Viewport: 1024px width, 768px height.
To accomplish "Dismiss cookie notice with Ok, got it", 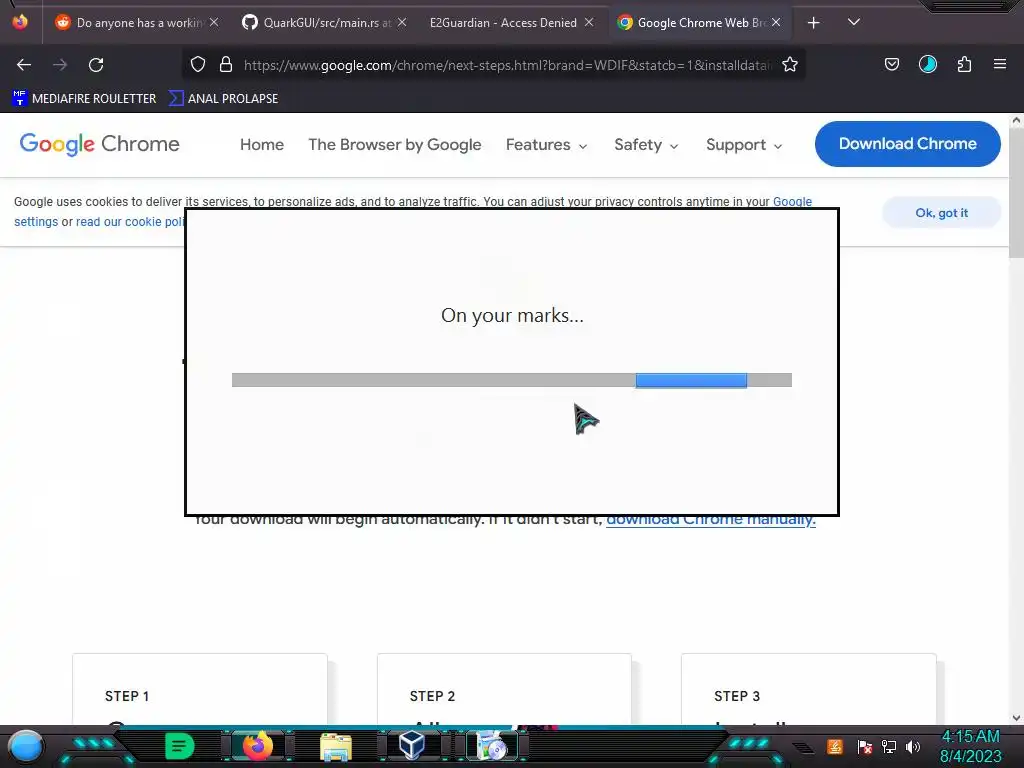I will pos(941,213).
